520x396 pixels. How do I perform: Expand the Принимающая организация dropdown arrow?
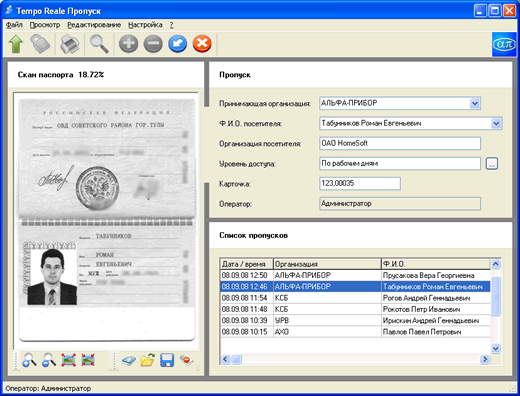[x=475, y=104]
